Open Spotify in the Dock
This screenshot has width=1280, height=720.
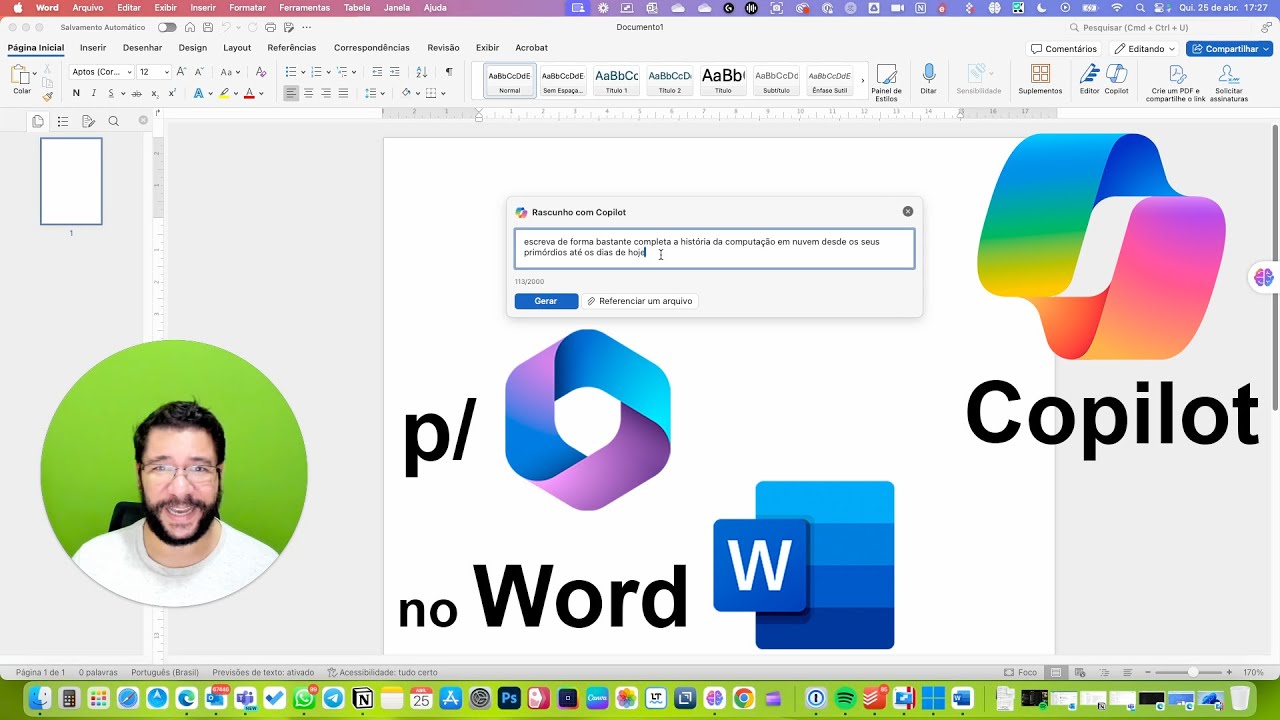tap(844, 698)
